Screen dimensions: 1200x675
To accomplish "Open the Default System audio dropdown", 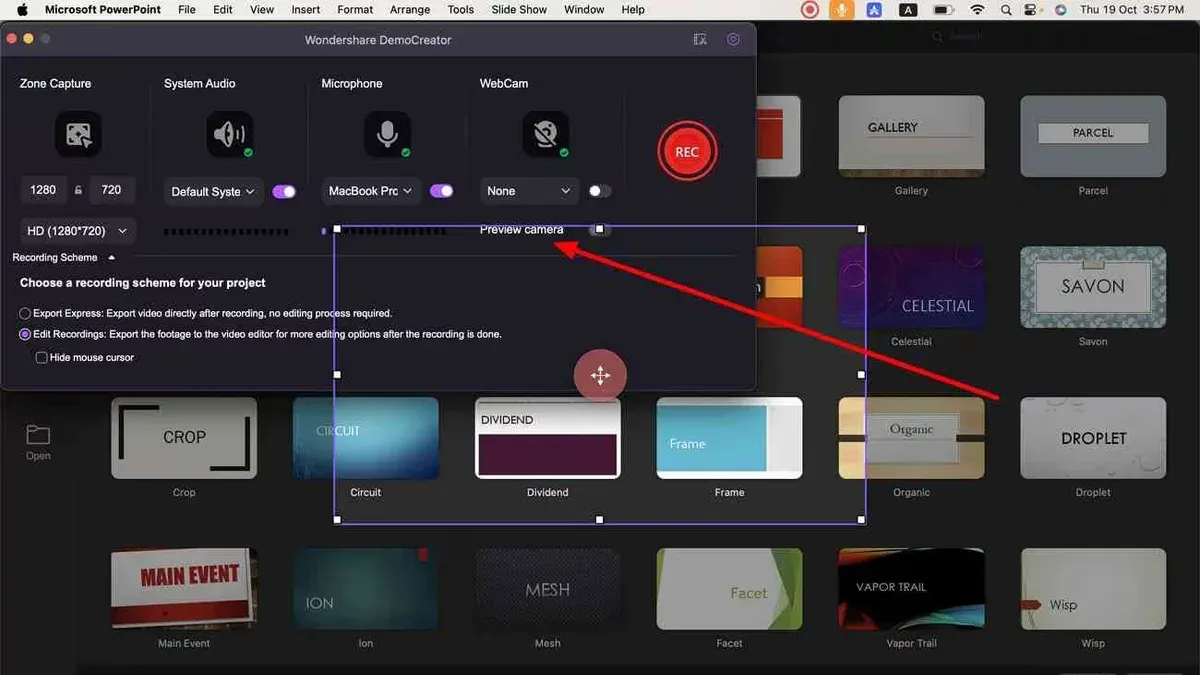I will [x=213, y=191].
